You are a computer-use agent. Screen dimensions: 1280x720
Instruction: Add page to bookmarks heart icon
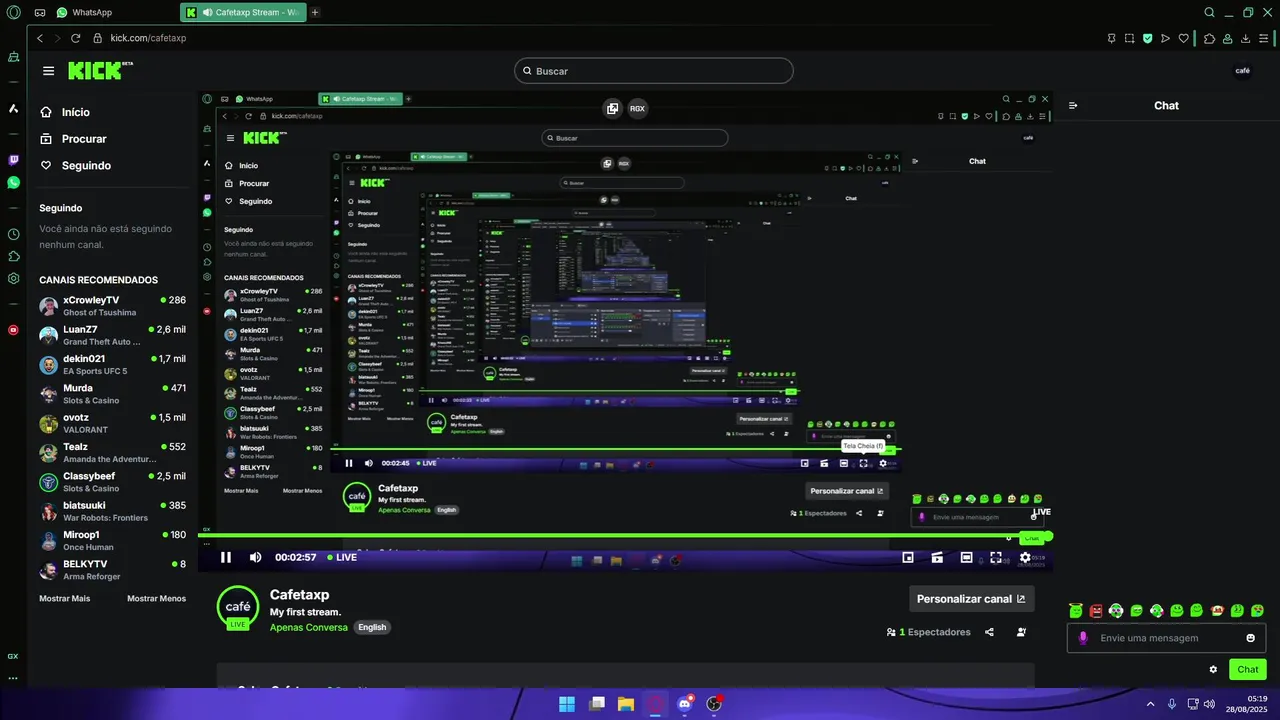coord(1184,38)
